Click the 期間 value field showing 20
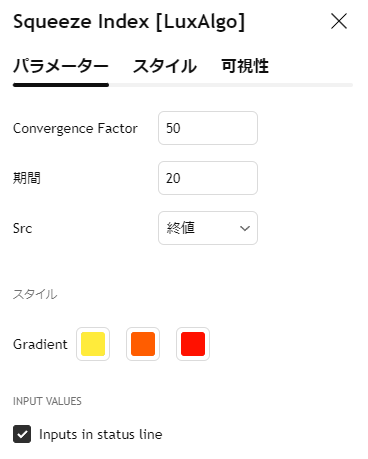Screen dimensions: 368x459 [208, 178]
